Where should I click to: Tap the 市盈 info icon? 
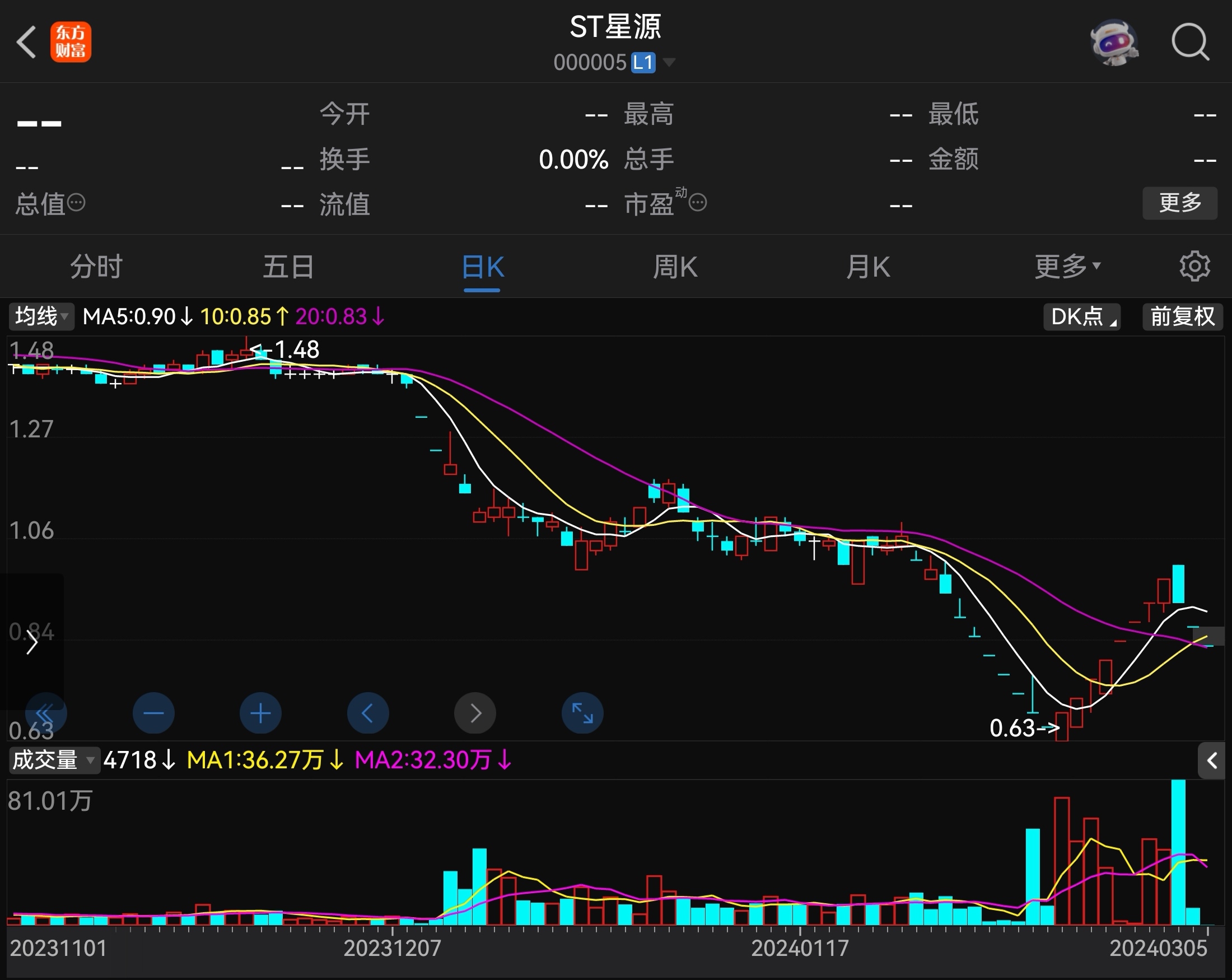tap(698, 202)
